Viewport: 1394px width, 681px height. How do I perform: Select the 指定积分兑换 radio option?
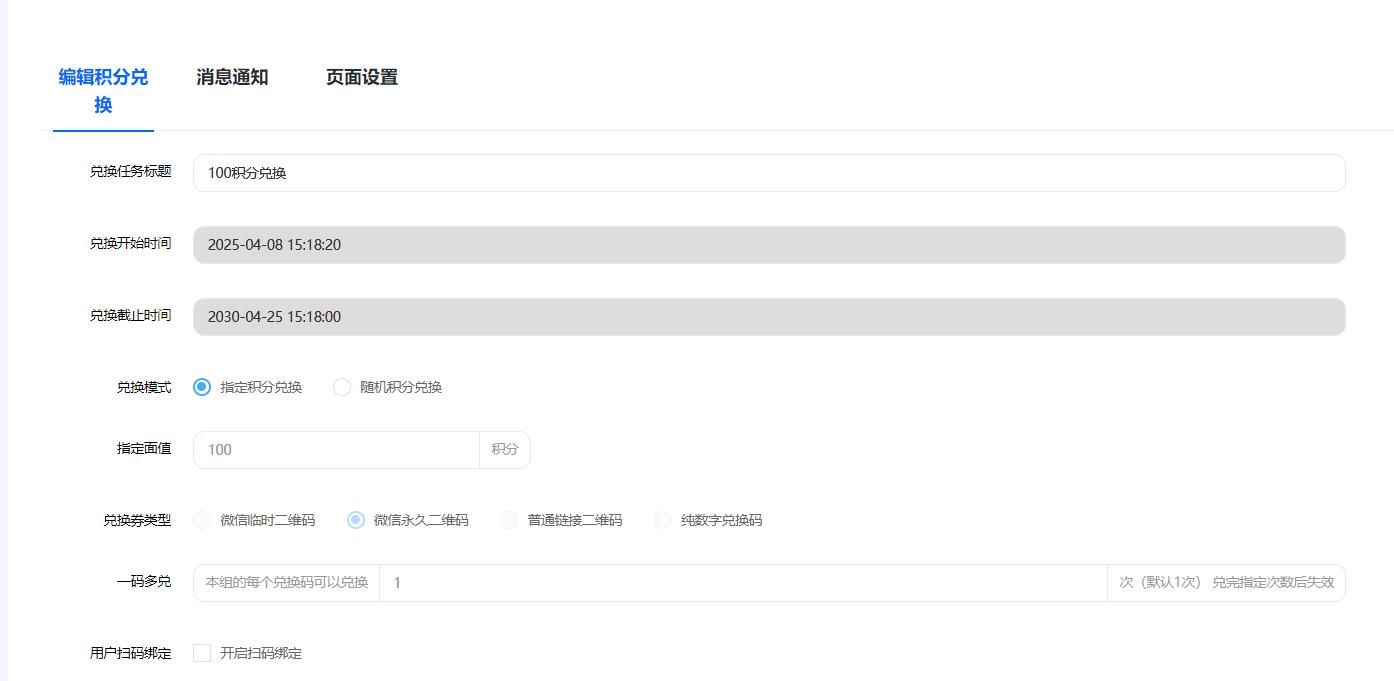202,387
